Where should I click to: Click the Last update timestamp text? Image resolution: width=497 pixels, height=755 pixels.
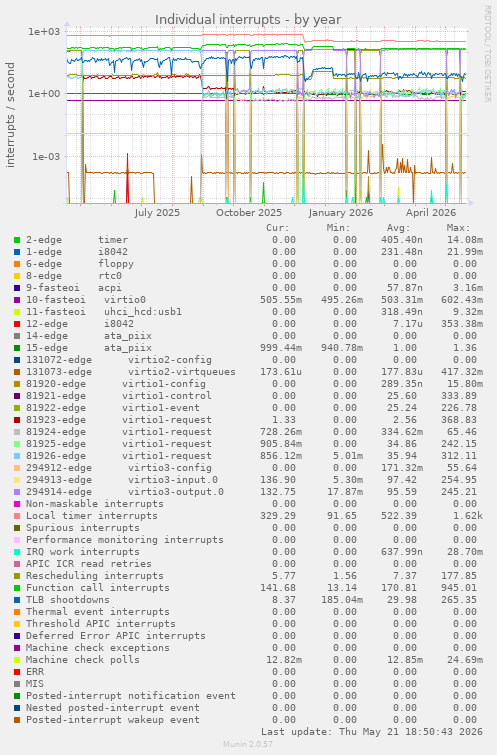coord(372,732)
